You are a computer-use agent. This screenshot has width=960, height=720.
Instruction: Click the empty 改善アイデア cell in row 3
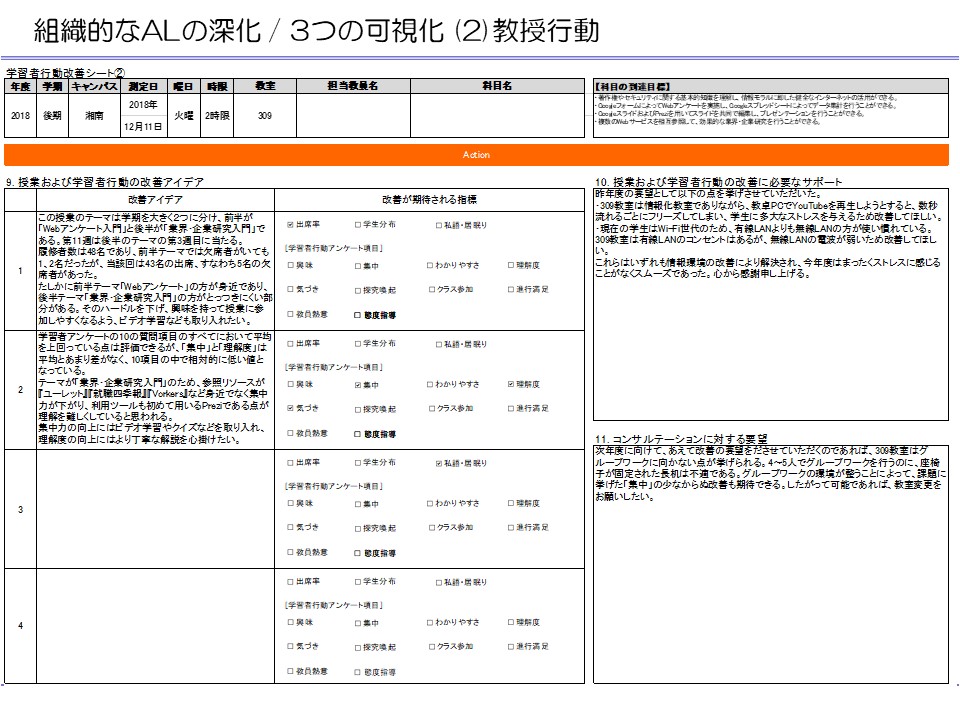coord(156,509)
